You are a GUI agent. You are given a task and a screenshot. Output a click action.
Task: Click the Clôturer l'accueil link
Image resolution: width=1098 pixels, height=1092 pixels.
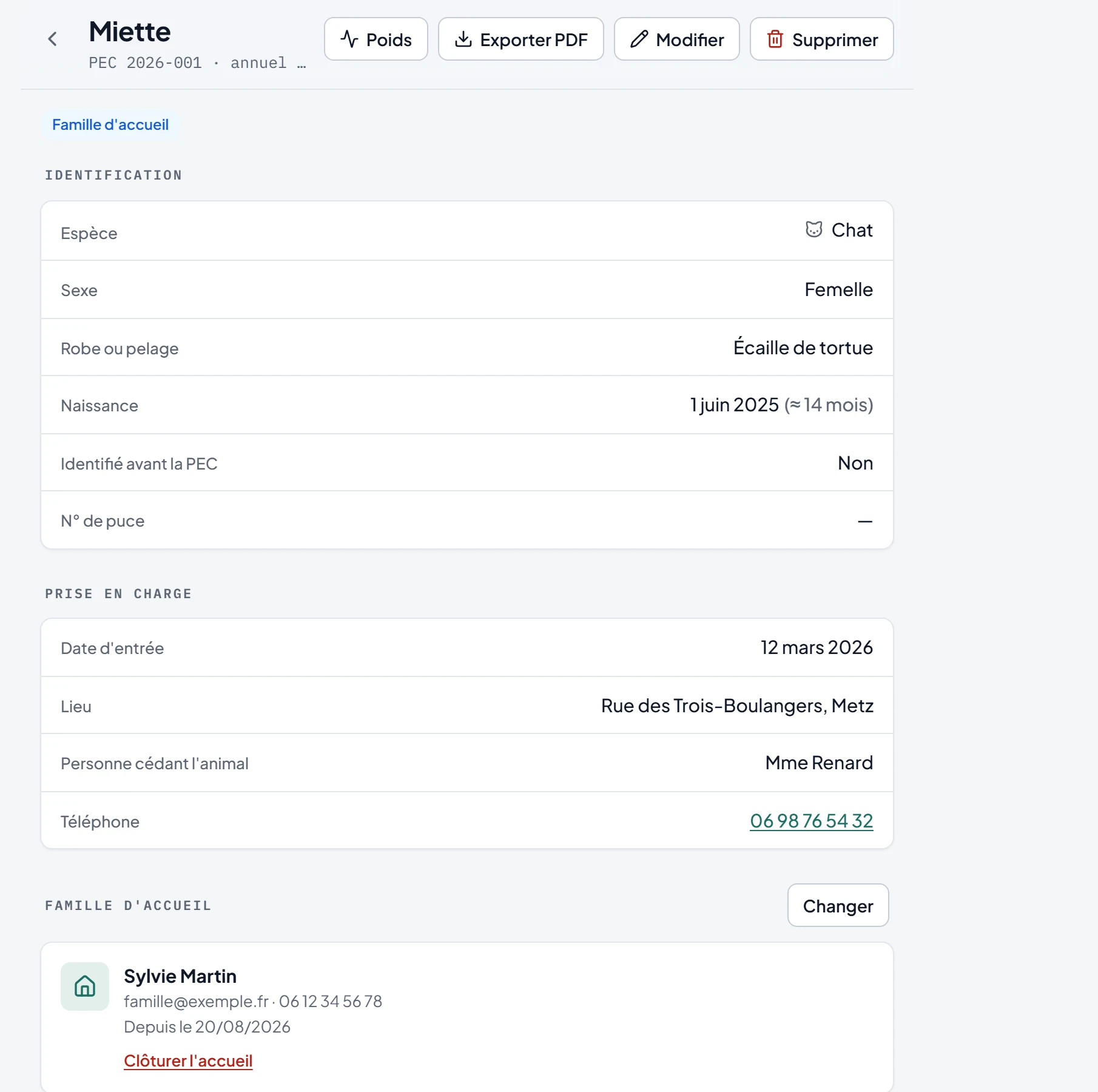188,1060
